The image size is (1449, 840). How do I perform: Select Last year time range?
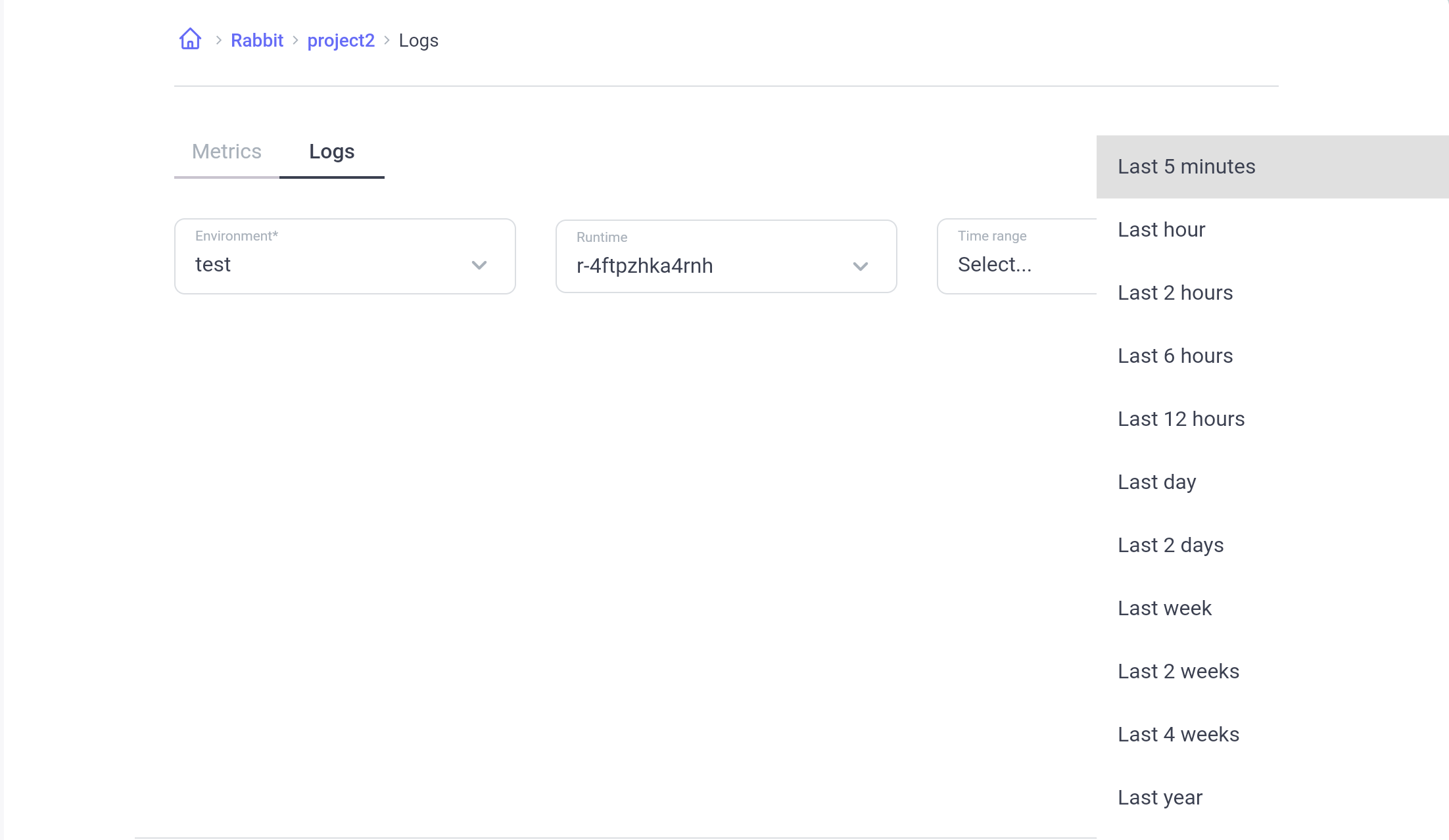[1160, 797]
